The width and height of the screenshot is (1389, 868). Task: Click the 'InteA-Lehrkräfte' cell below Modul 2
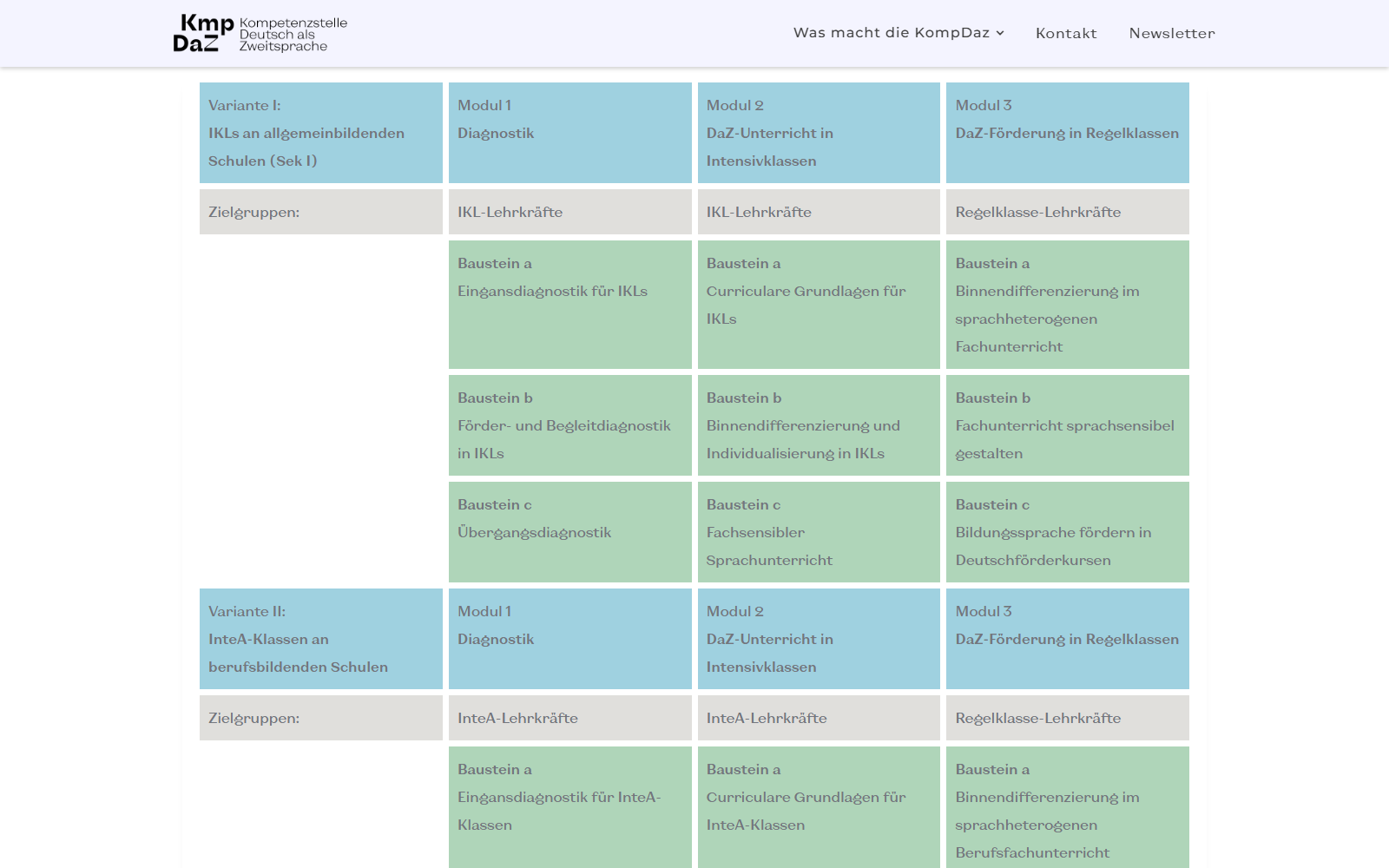point(819,718)
